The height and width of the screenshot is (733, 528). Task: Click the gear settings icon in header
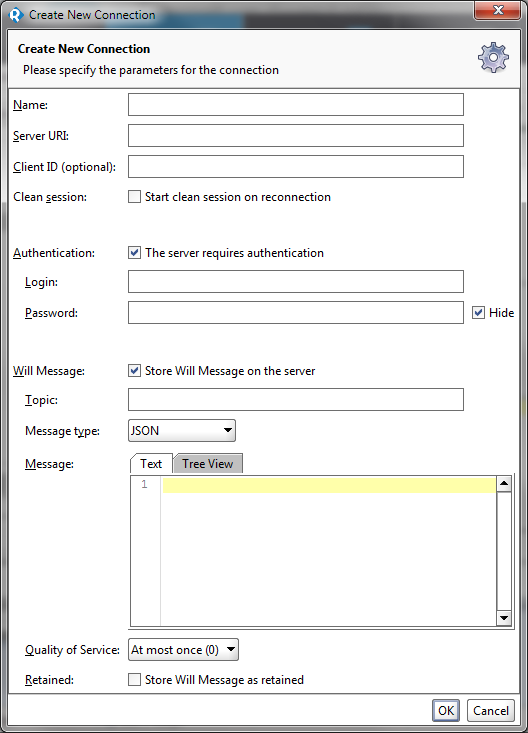click(493, 57)
